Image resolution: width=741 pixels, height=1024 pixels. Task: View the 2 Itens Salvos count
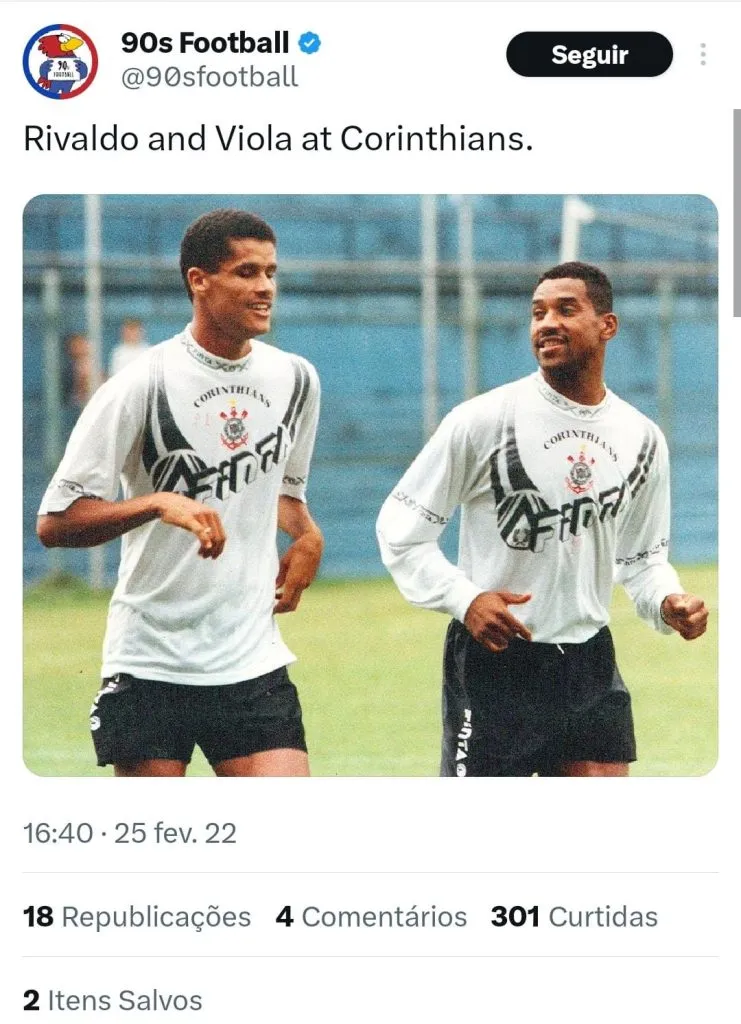pos(113,1000)
